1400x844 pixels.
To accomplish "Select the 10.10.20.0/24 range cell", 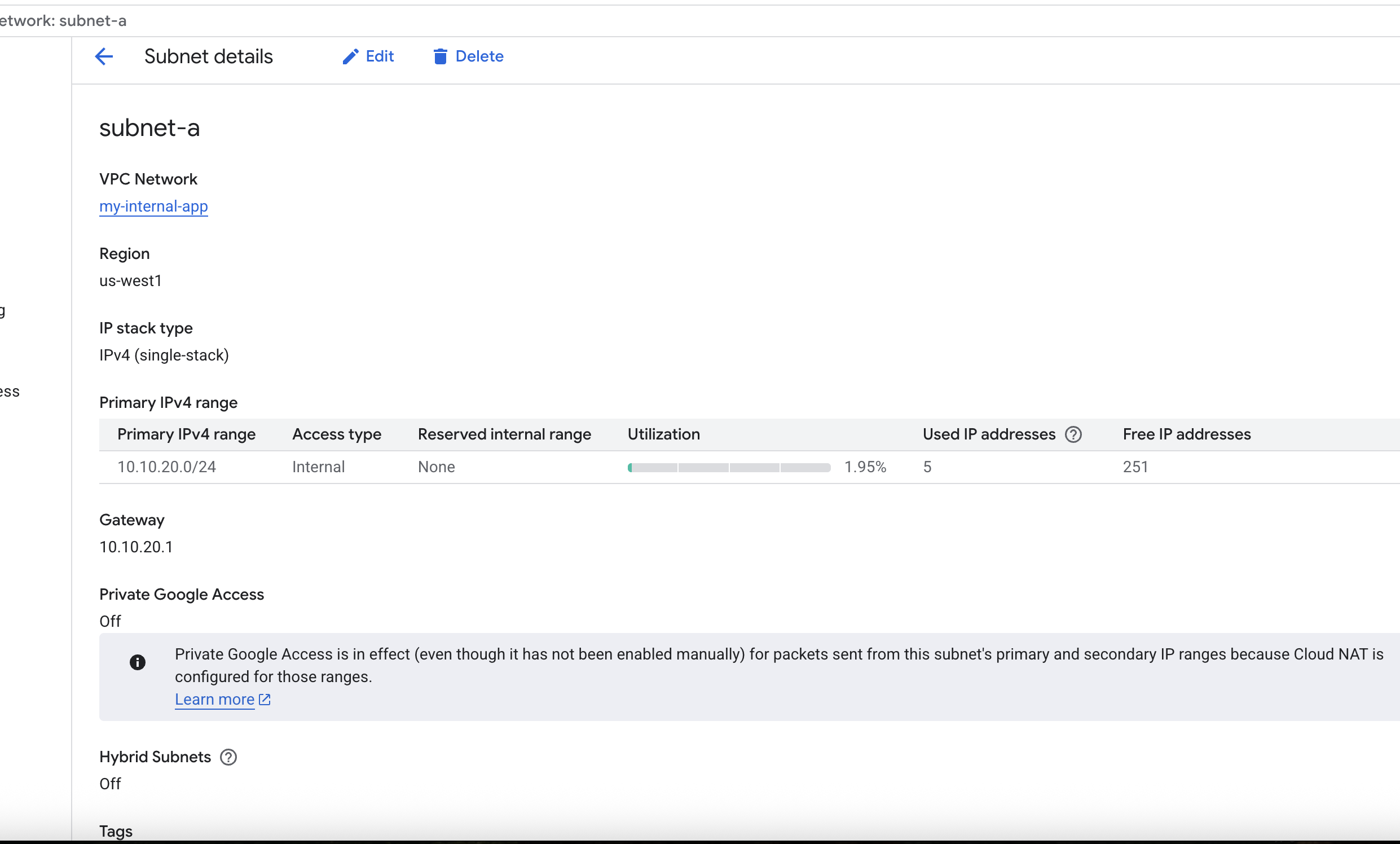I will pos(166,467).
